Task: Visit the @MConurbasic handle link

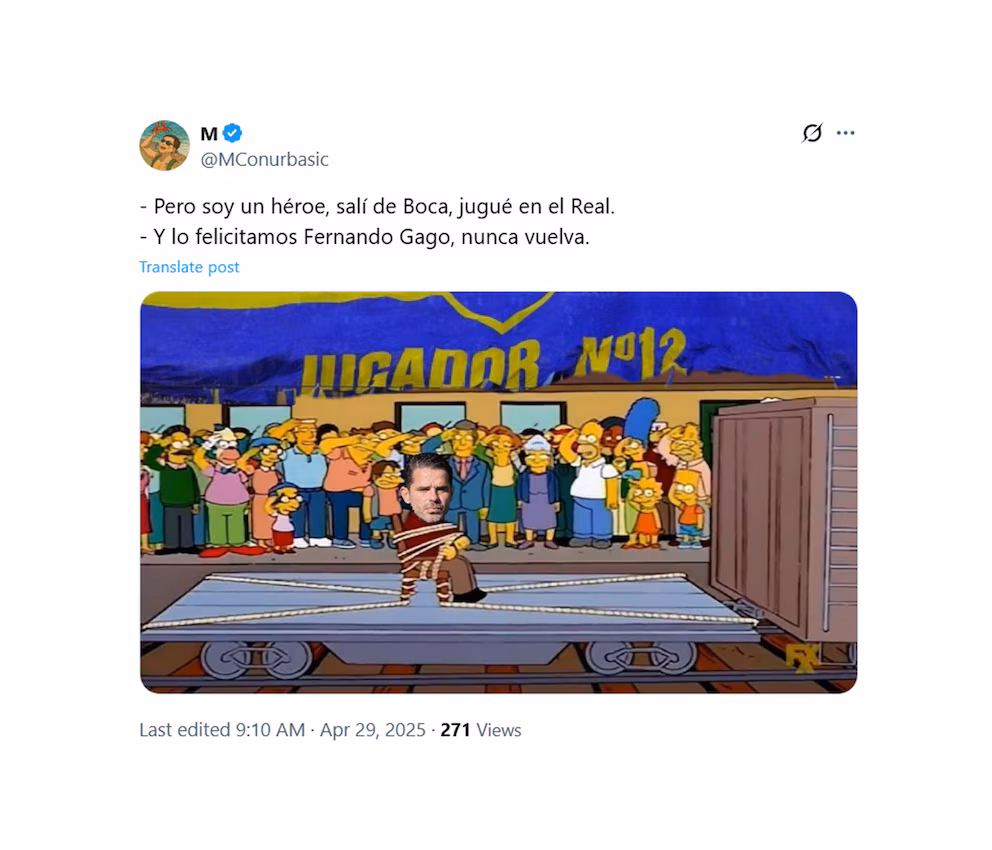Action: (x=264, y=159)
